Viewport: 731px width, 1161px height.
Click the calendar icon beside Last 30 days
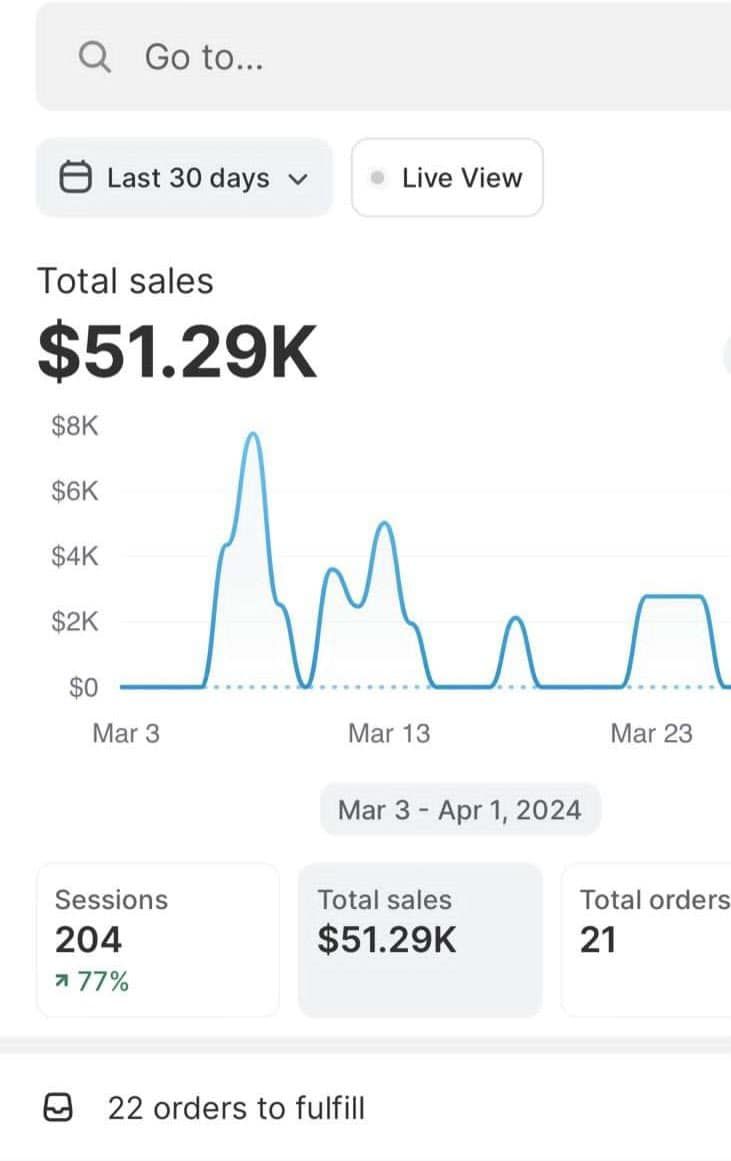[x=76, y=178]
